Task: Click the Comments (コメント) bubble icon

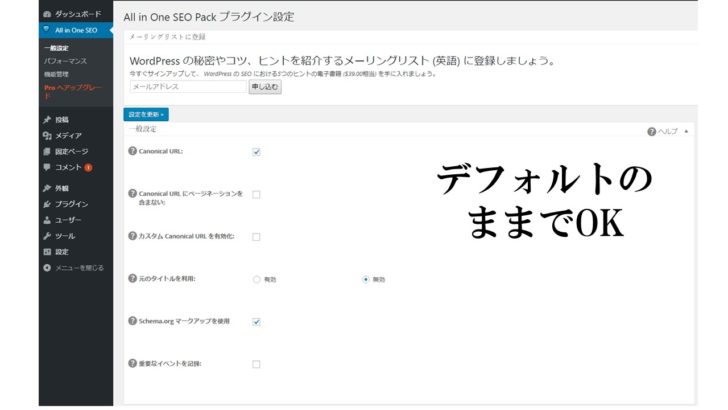Action: 47,167
